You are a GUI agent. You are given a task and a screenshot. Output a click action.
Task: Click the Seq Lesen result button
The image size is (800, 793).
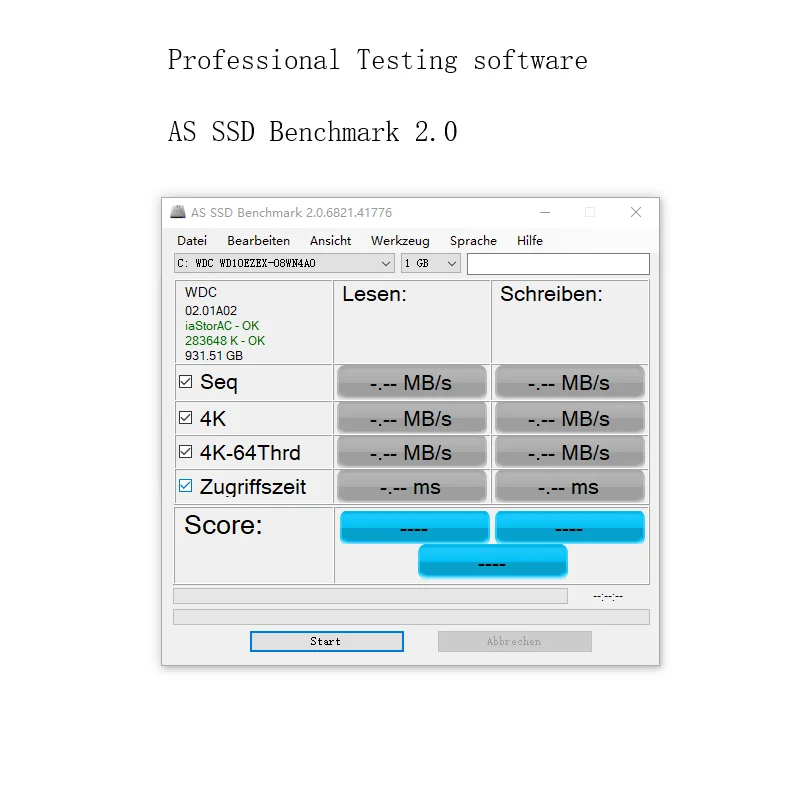point(412,382)
